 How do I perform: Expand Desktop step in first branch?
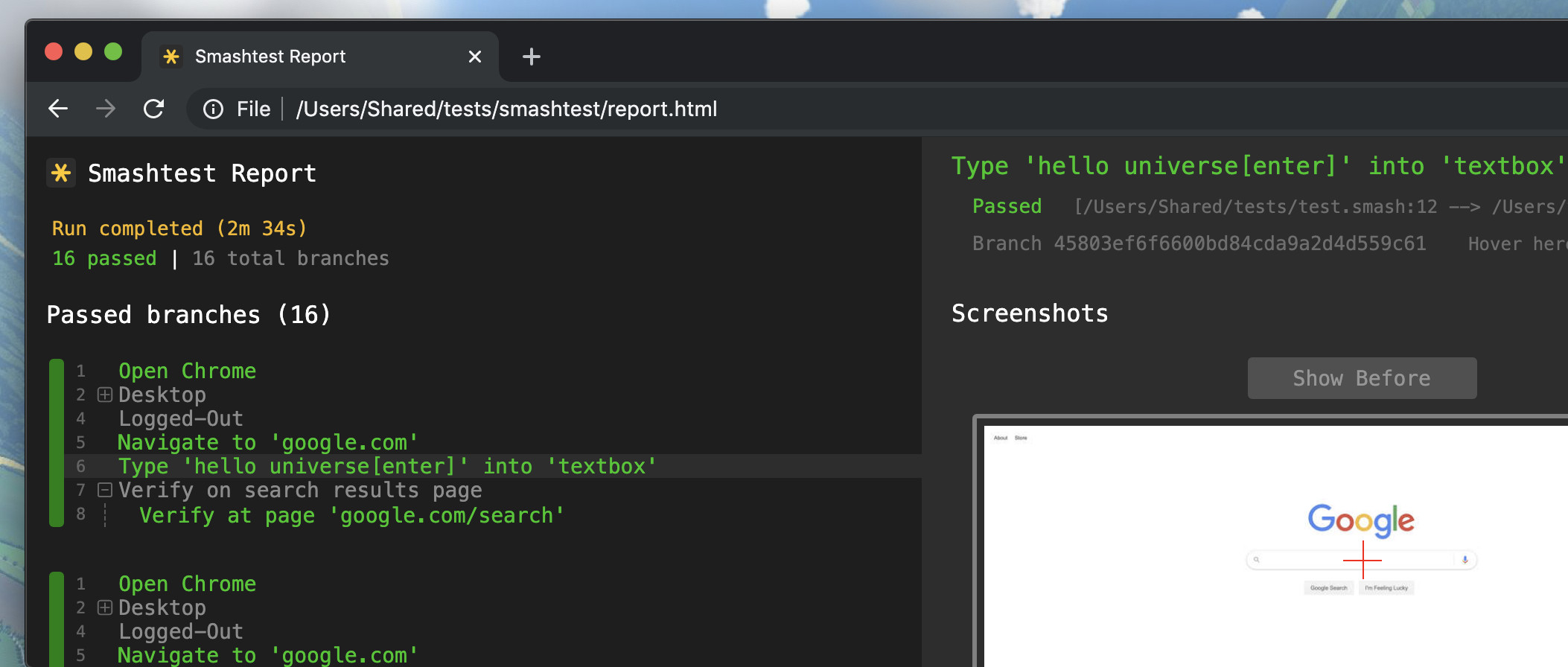(x=105, y=395)
